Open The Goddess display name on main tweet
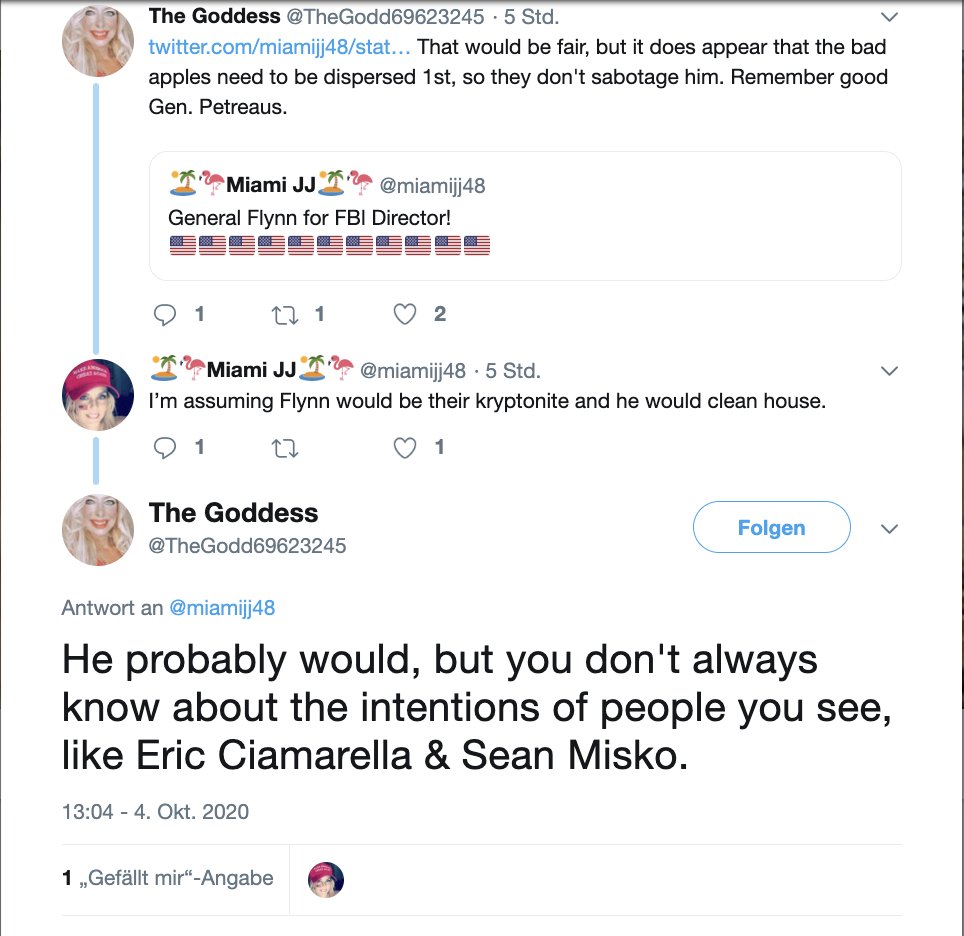Viewport: 964px width, 936px height. (x=233, y=513)
